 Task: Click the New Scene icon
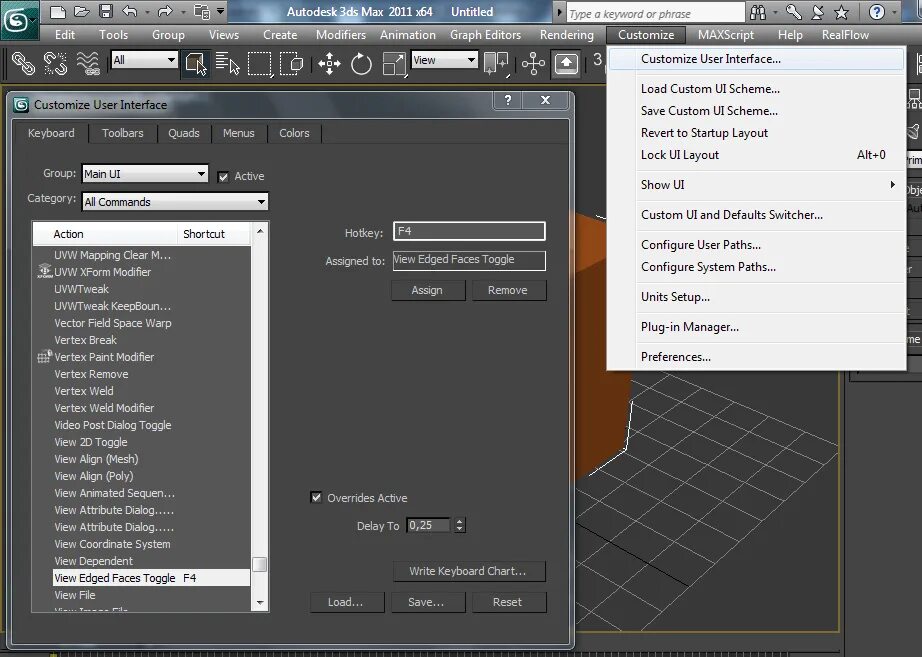click(58, 11)
